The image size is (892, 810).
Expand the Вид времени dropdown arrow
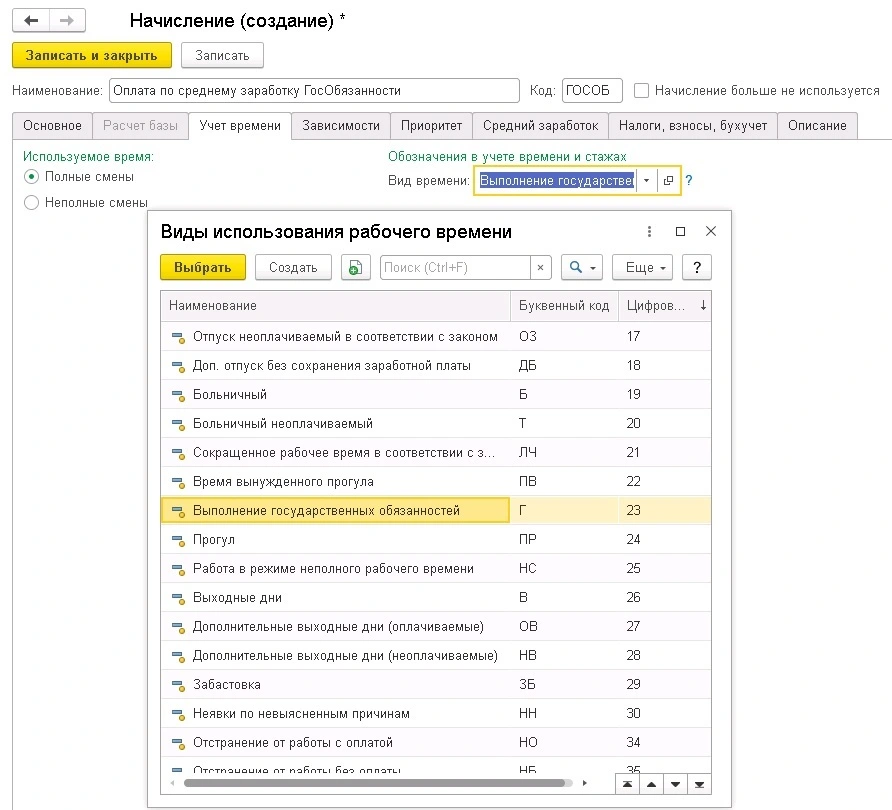click(647, 181)
